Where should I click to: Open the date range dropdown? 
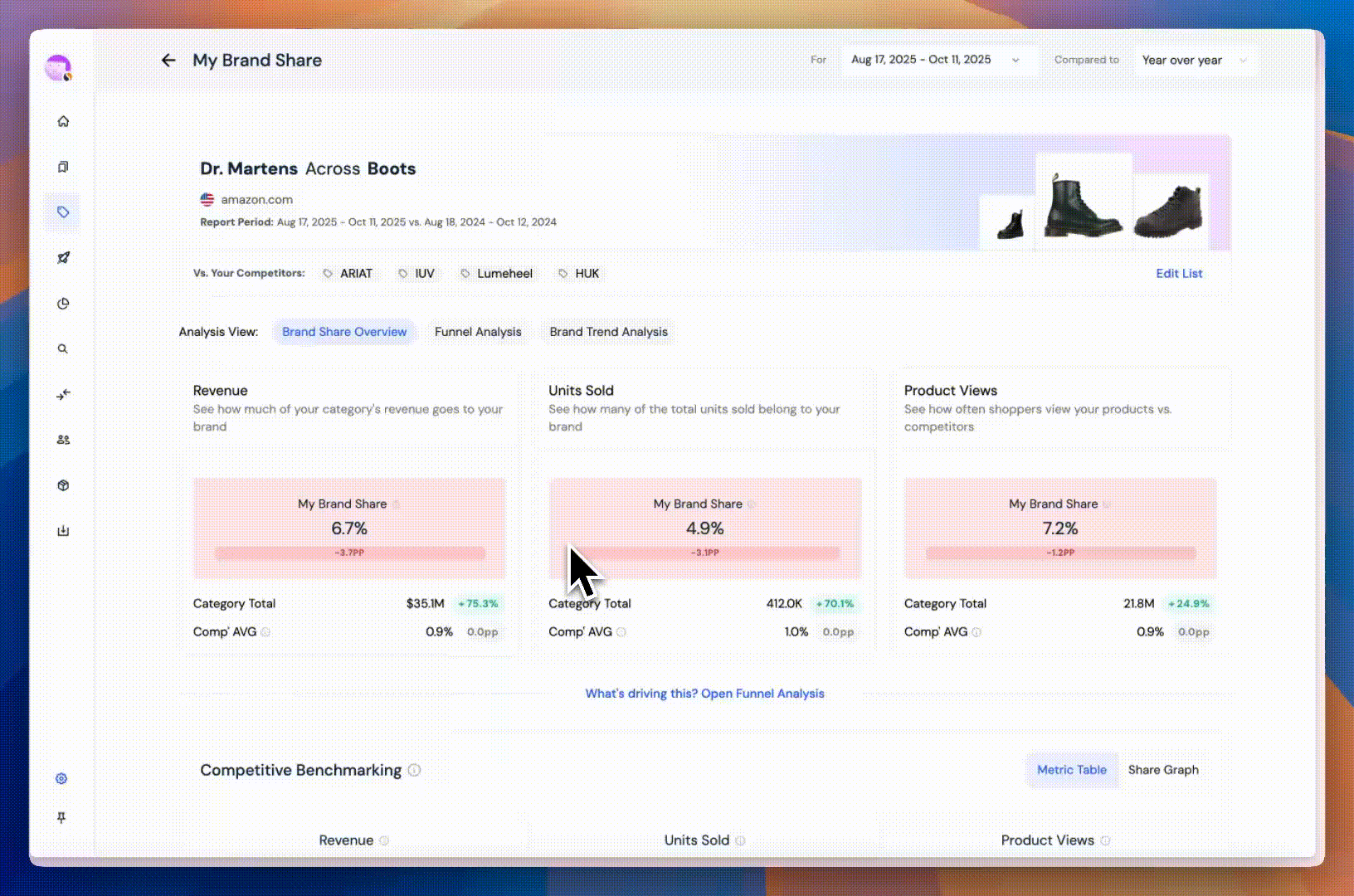point(938,60)
